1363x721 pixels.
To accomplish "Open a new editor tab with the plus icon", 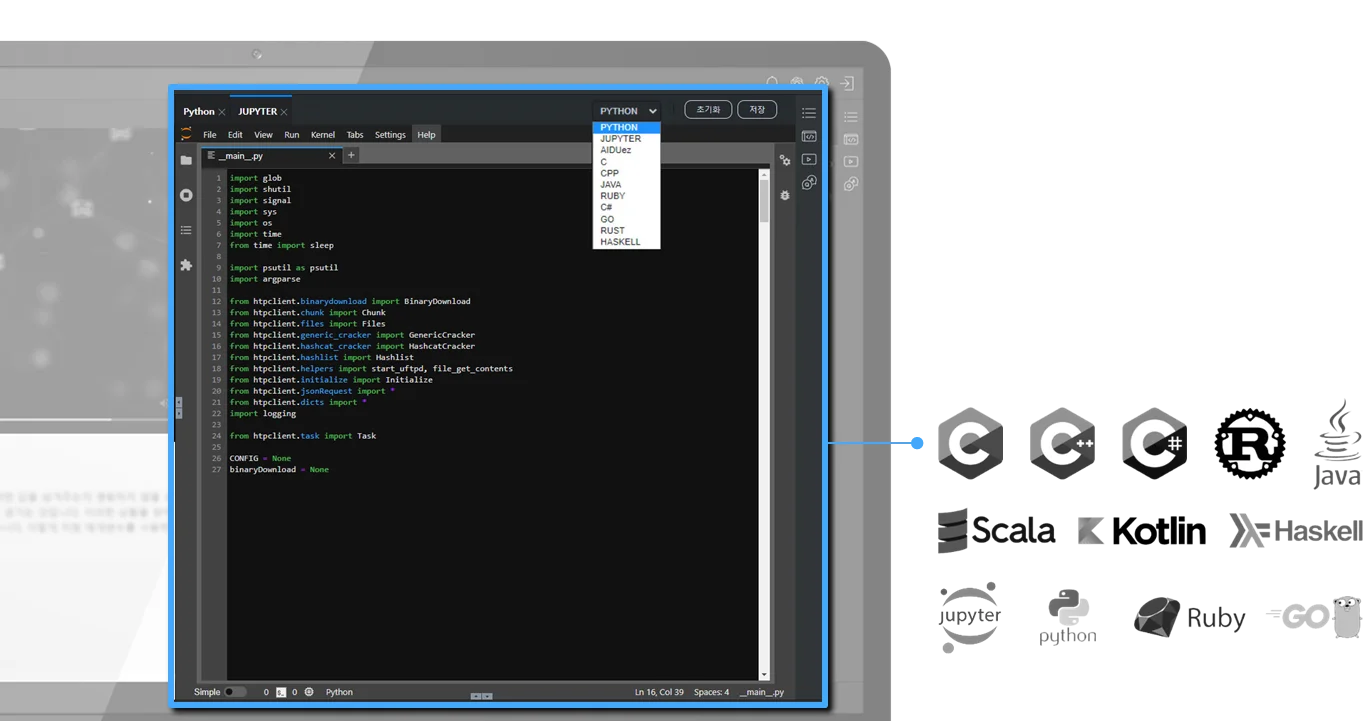I will 350,155.
